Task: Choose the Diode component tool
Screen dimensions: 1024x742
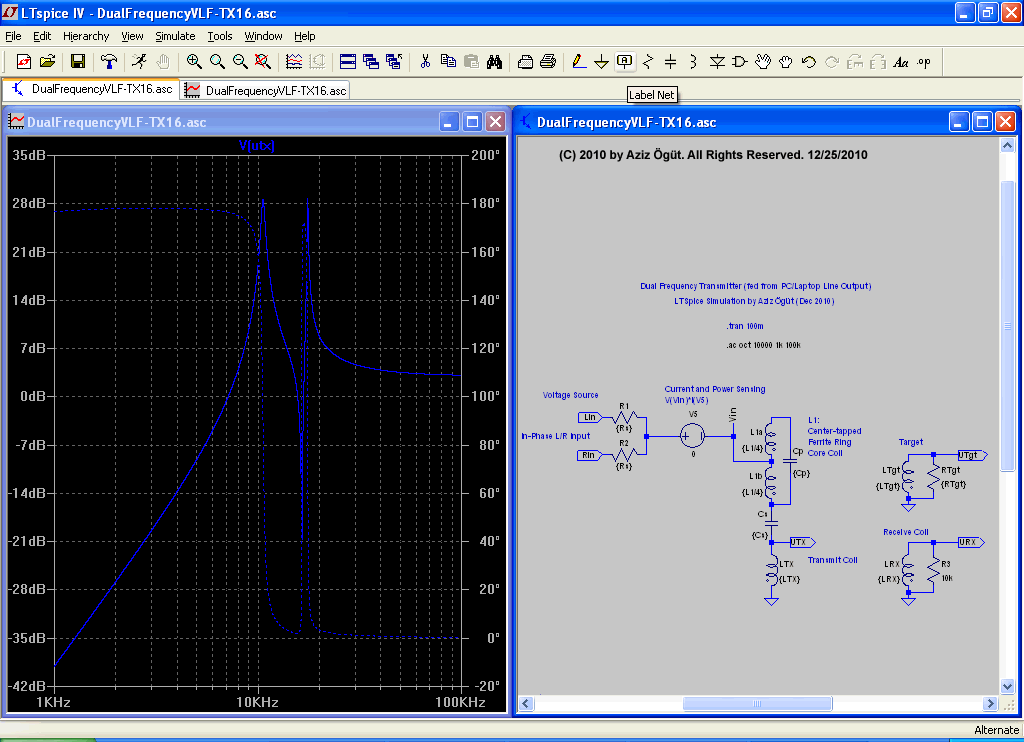Action: (717, 62)
